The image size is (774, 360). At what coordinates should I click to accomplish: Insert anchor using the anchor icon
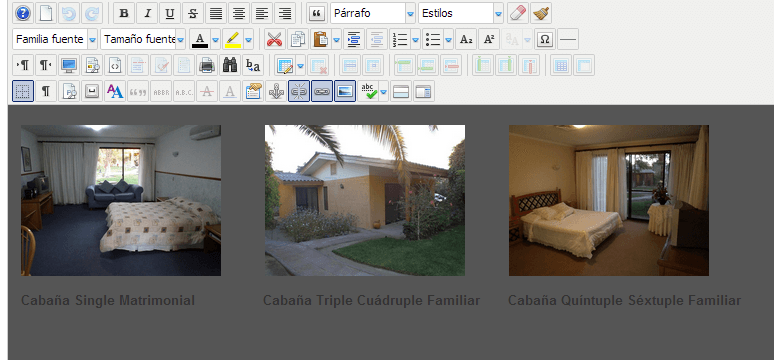[x=276, y=91]
